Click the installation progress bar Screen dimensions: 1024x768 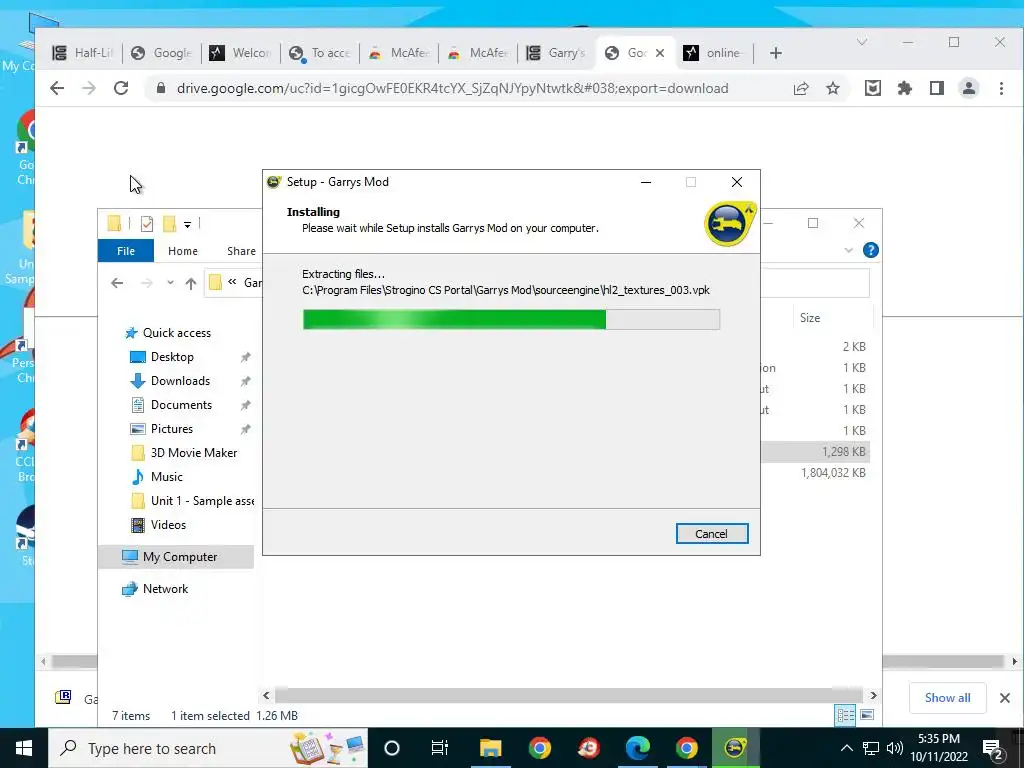pyautogui.click(x=511, y=319)
